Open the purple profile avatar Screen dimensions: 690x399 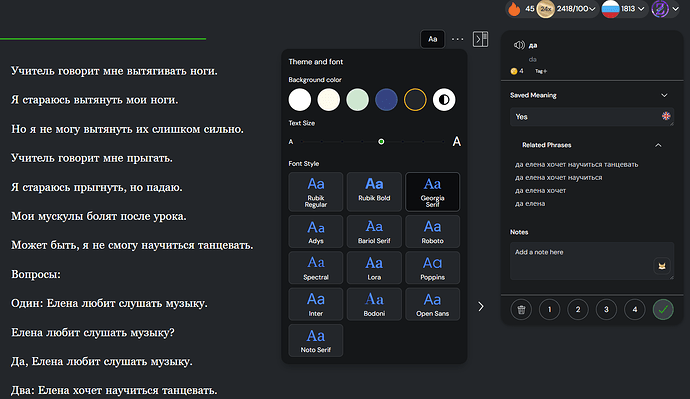[660, 9]
